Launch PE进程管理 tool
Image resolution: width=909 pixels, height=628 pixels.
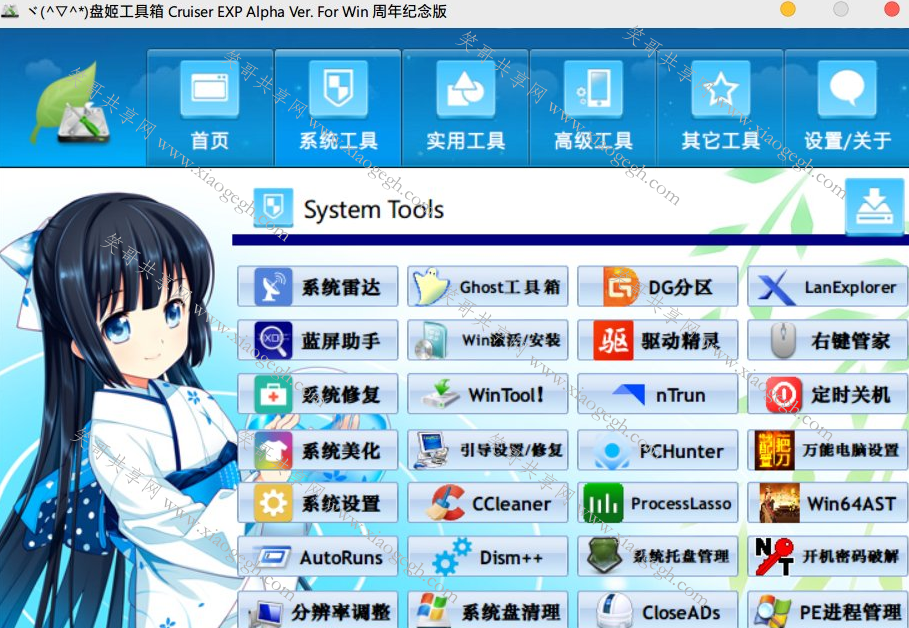(x=828, y=609)
